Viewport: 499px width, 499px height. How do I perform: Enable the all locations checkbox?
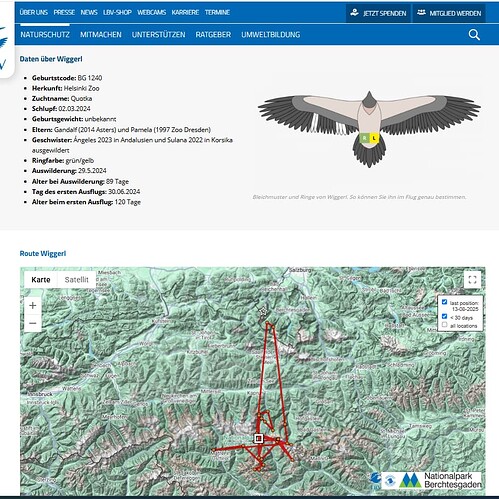point(444,325)
